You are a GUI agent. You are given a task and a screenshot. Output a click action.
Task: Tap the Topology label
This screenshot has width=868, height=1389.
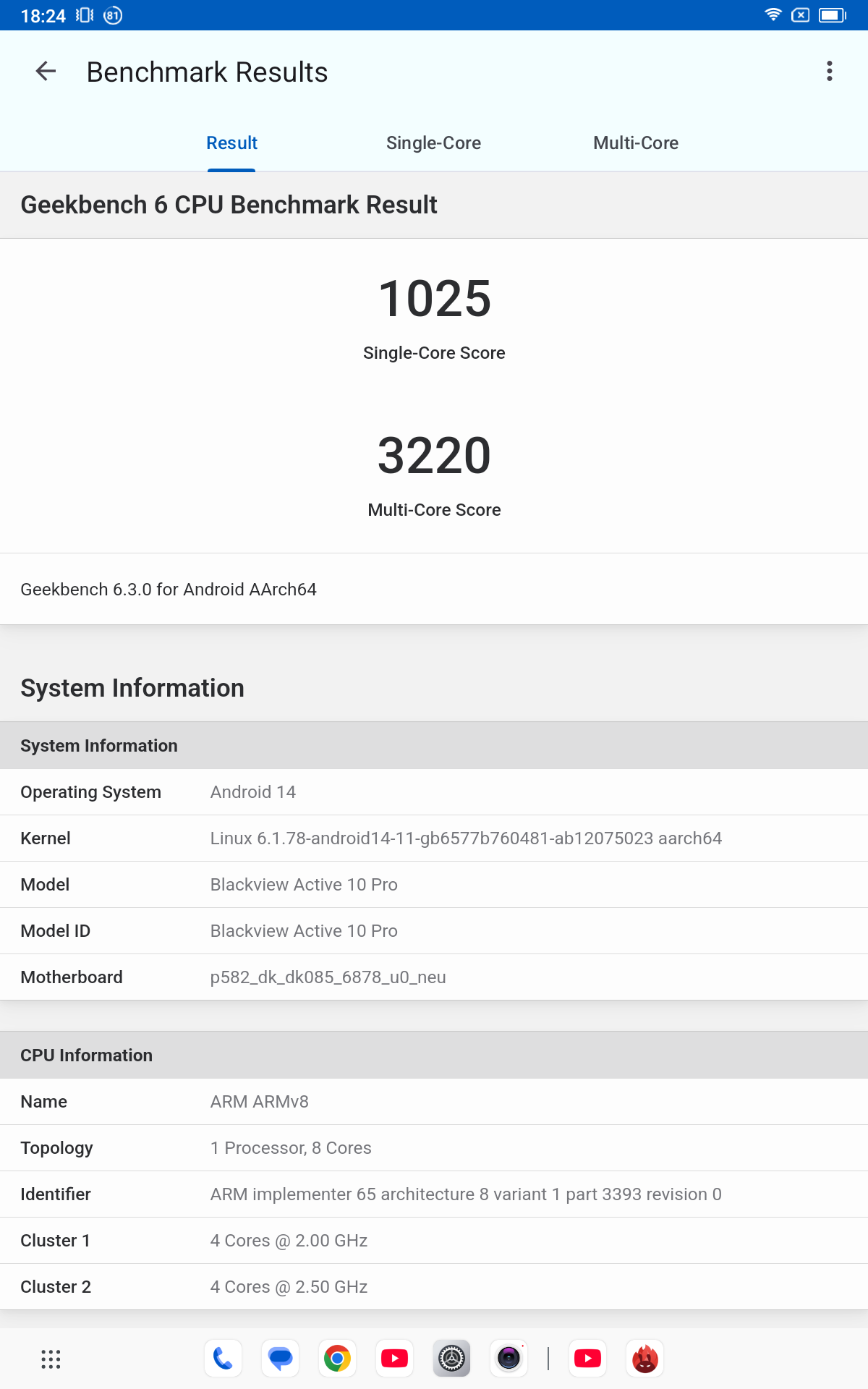56,1148
